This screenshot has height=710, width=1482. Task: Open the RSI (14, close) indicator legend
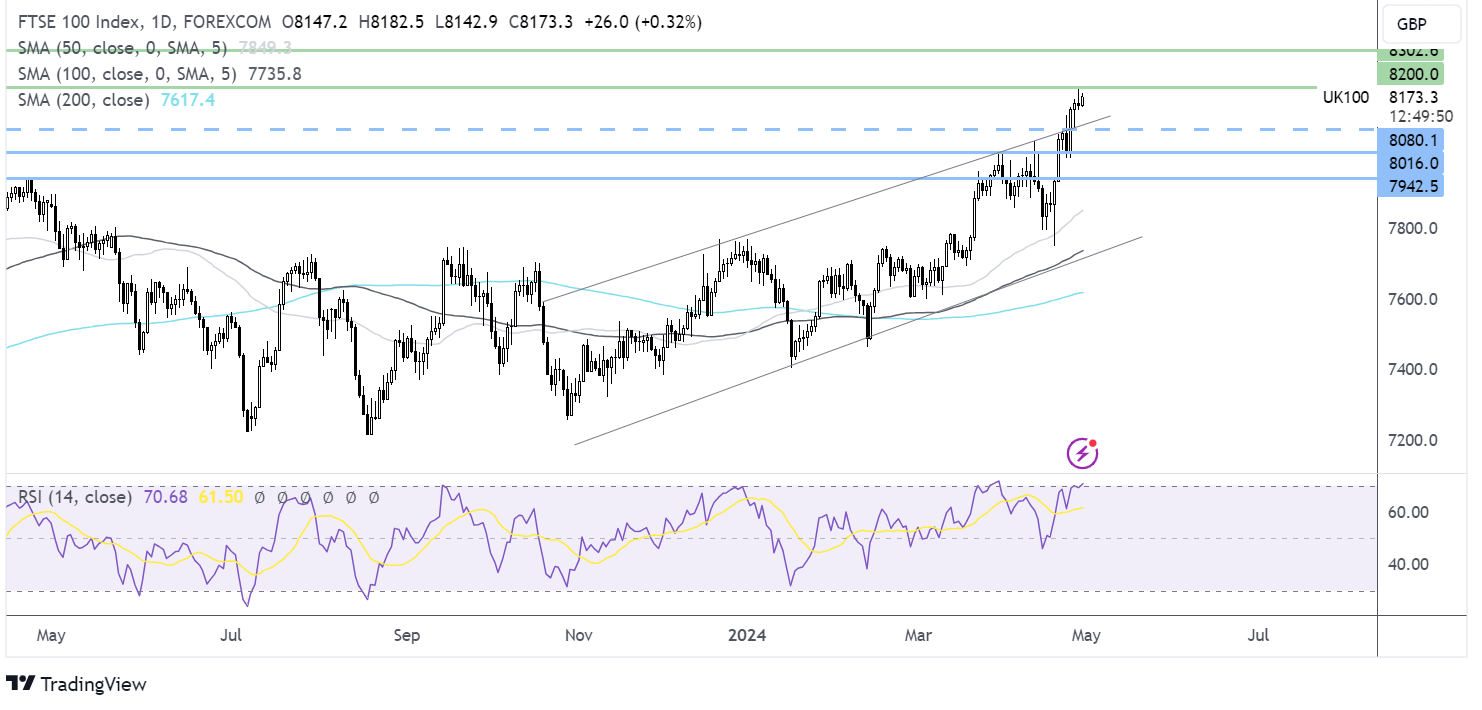click(x=75, y=497)
